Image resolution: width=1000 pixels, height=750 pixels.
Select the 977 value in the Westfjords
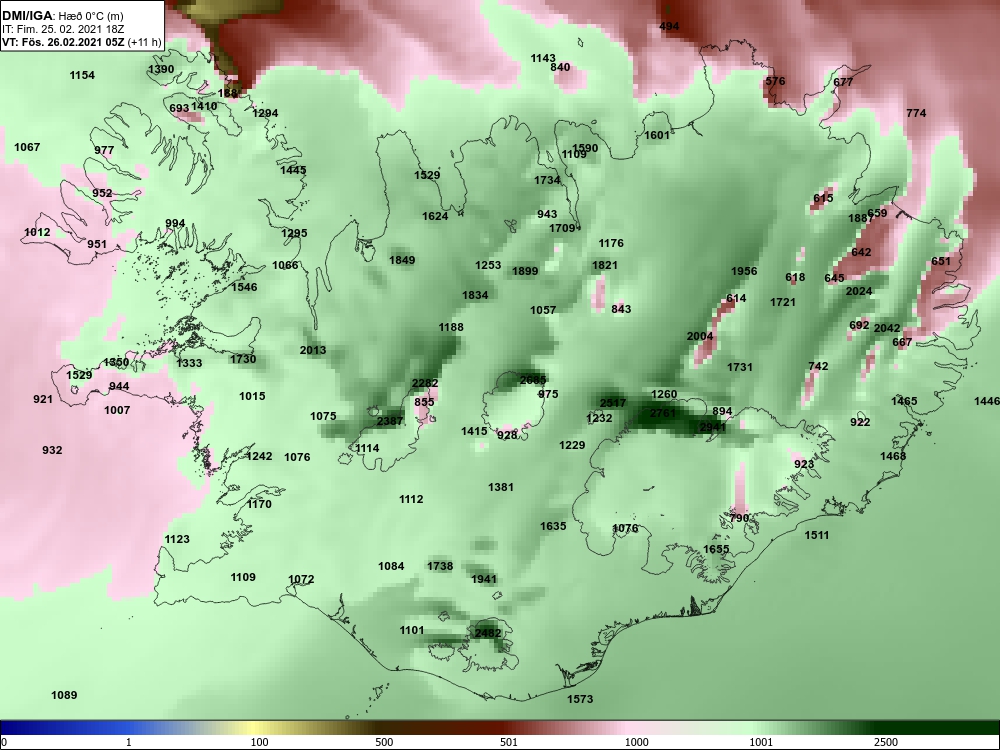104,151
